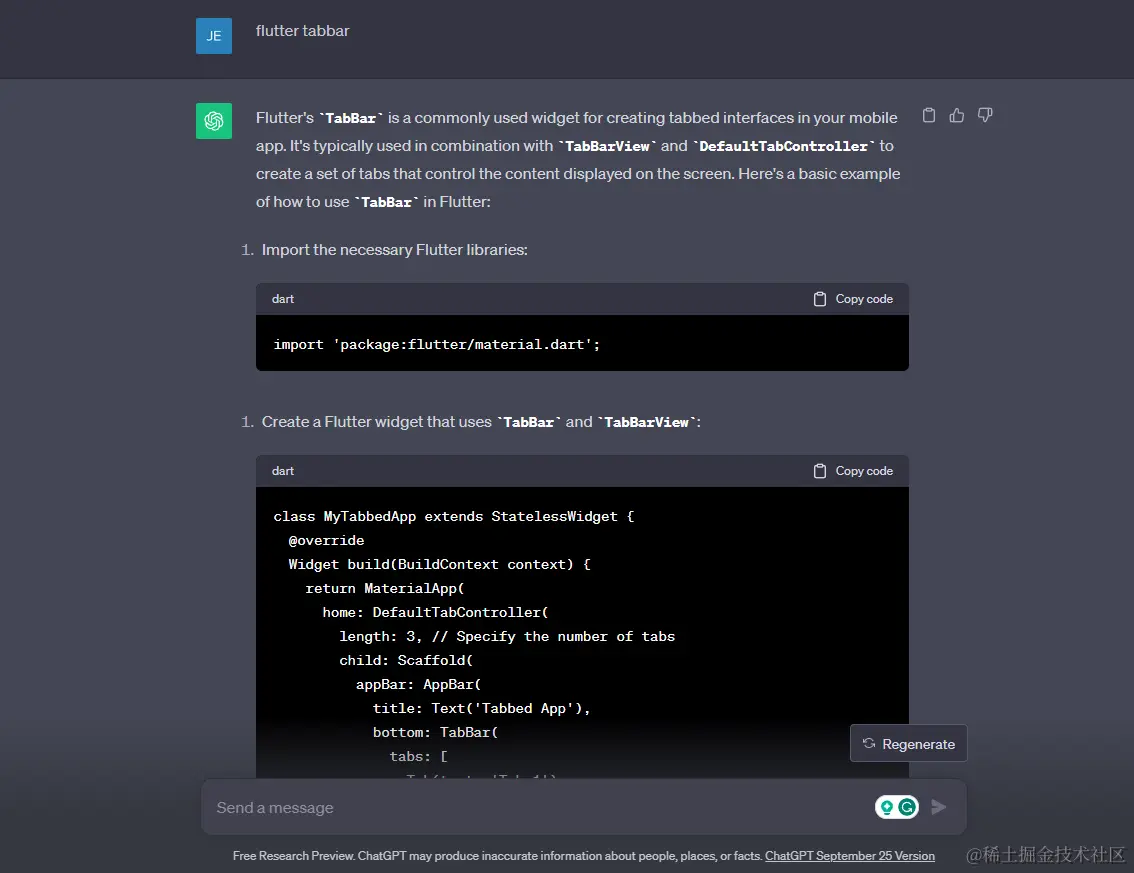Click the Grammarly extension icon in message box
This screenshot has width=1134, height=873.
(x=907, y=806)
